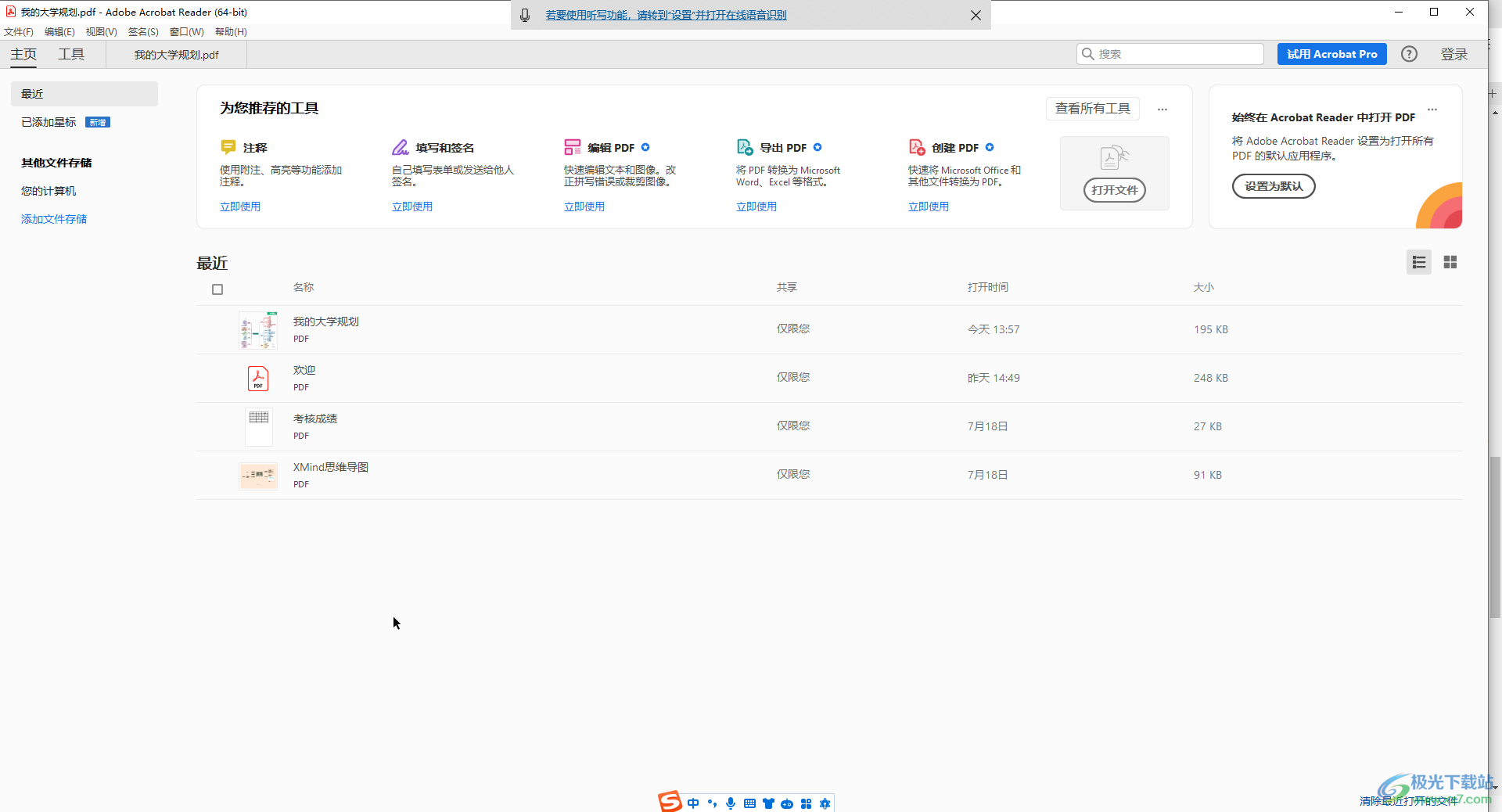The width and height of the screenshot is (1502, 812).
Task: Click the 共享 column header
Action: [787, 287]
